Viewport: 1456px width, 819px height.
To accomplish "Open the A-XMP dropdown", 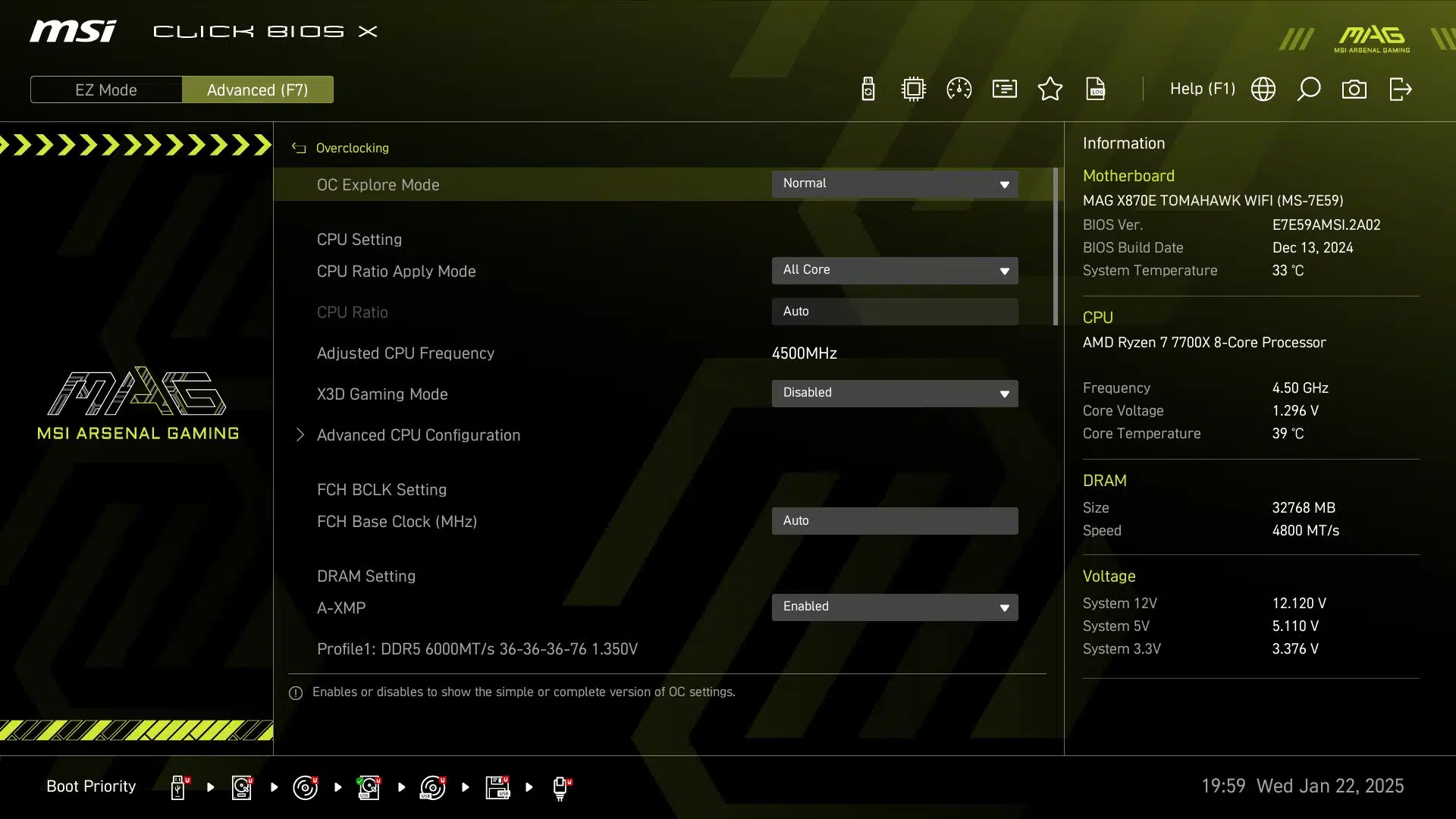I will 895,607.
